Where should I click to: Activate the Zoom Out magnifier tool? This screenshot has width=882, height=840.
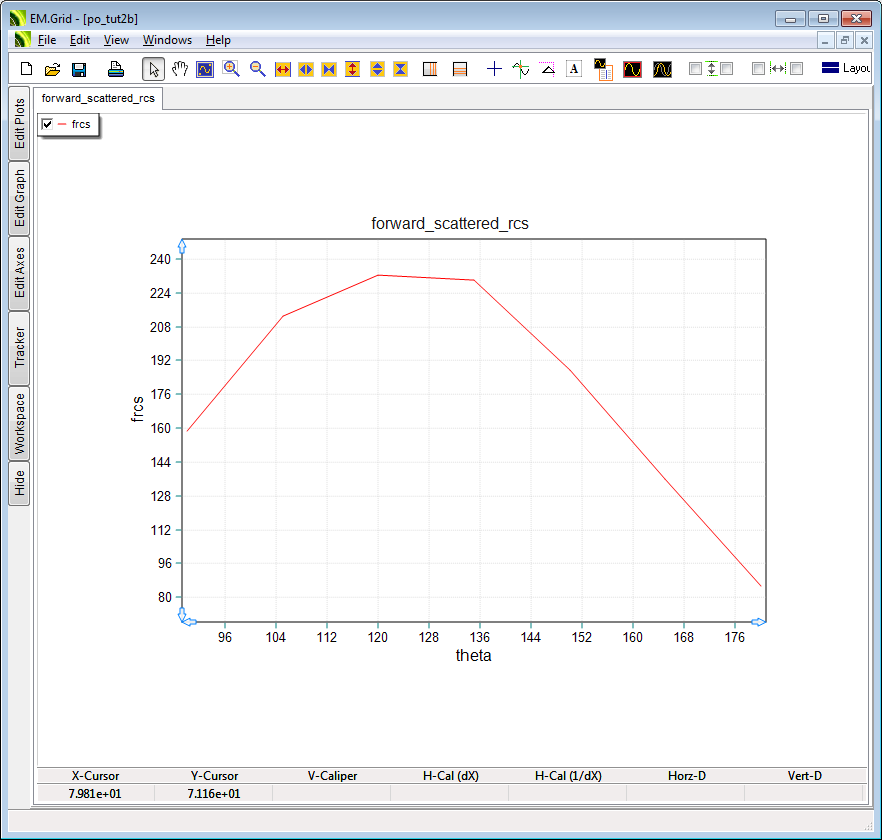point(257,69)
